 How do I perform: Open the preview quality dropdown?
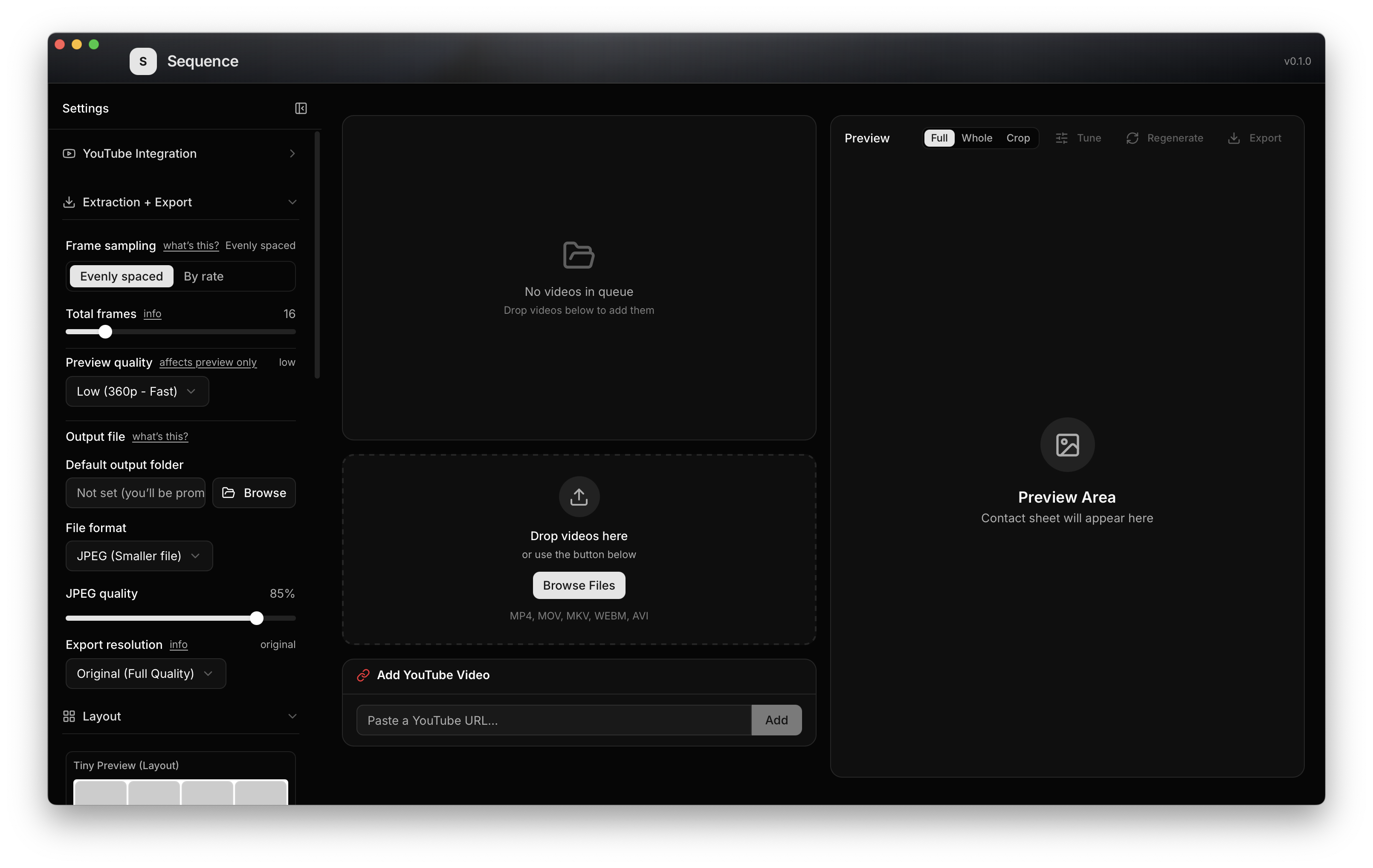[x=137, y=391]
